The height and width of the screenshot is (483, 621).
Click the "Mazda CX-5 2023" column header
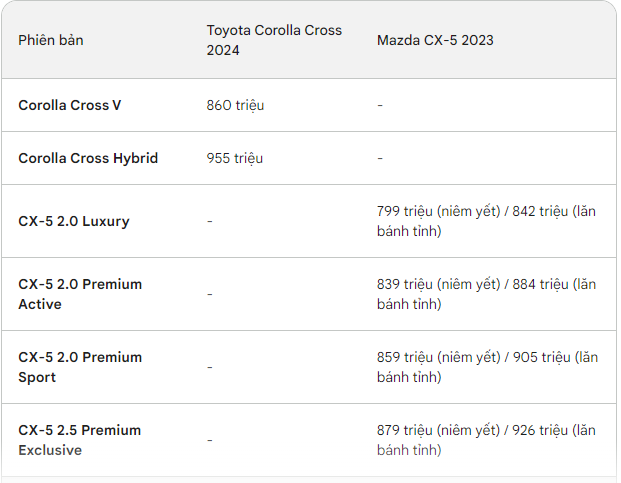click(x=435, y=40)
